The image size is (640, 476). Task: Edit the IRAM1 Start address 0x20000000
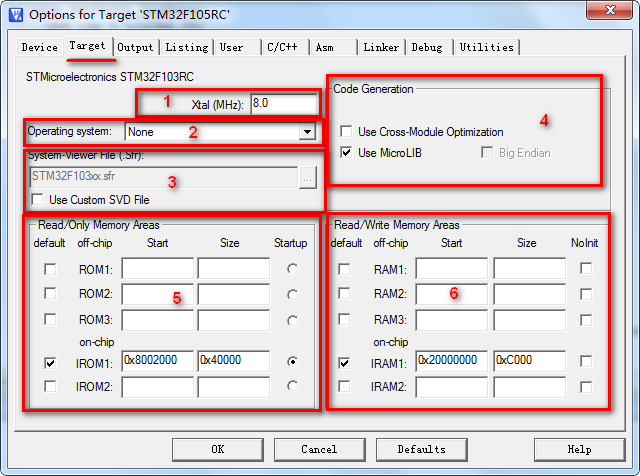(x=451, y=360)
